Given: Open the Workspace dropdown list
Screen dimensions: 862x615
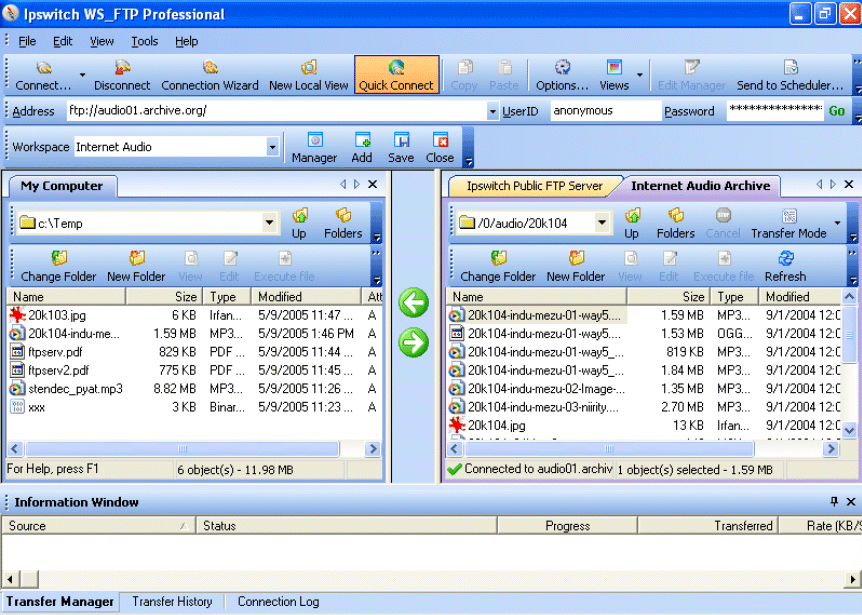Looking at the screenshot, I should [272, 147].
